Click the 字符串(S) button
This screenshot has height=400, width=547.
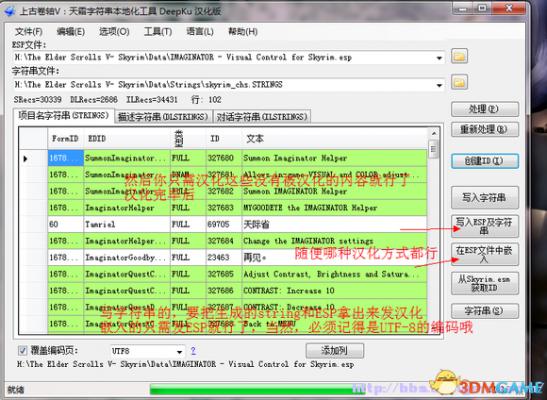pyautogui.click(x=485, y=311)
